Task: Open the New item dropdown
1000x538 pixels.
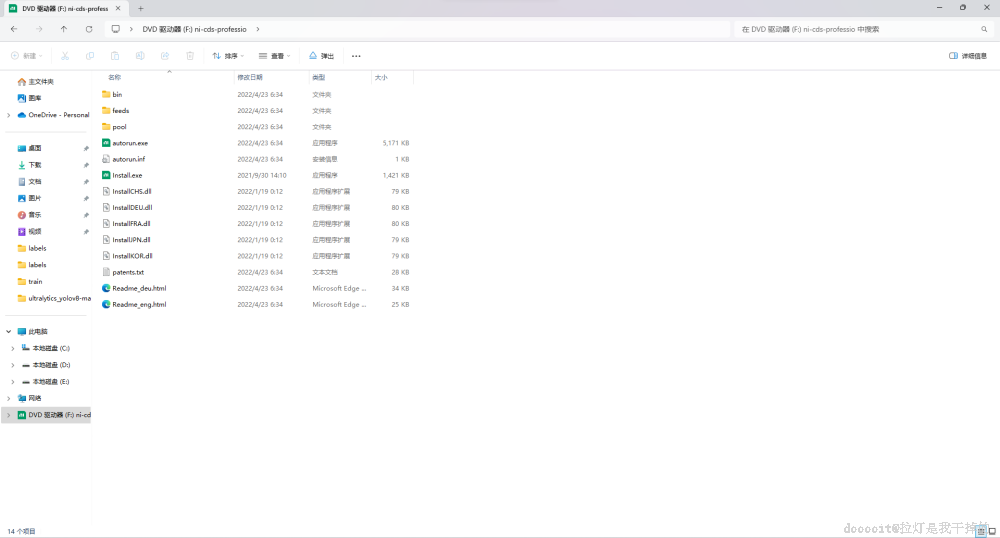Action: [27, 56]
